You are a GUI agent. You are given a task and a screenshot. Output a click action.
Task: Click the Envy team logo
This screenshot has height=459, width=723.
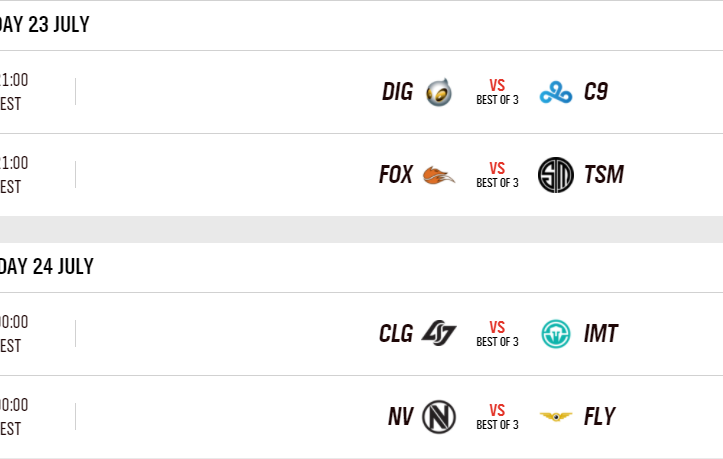click(438, 417)
